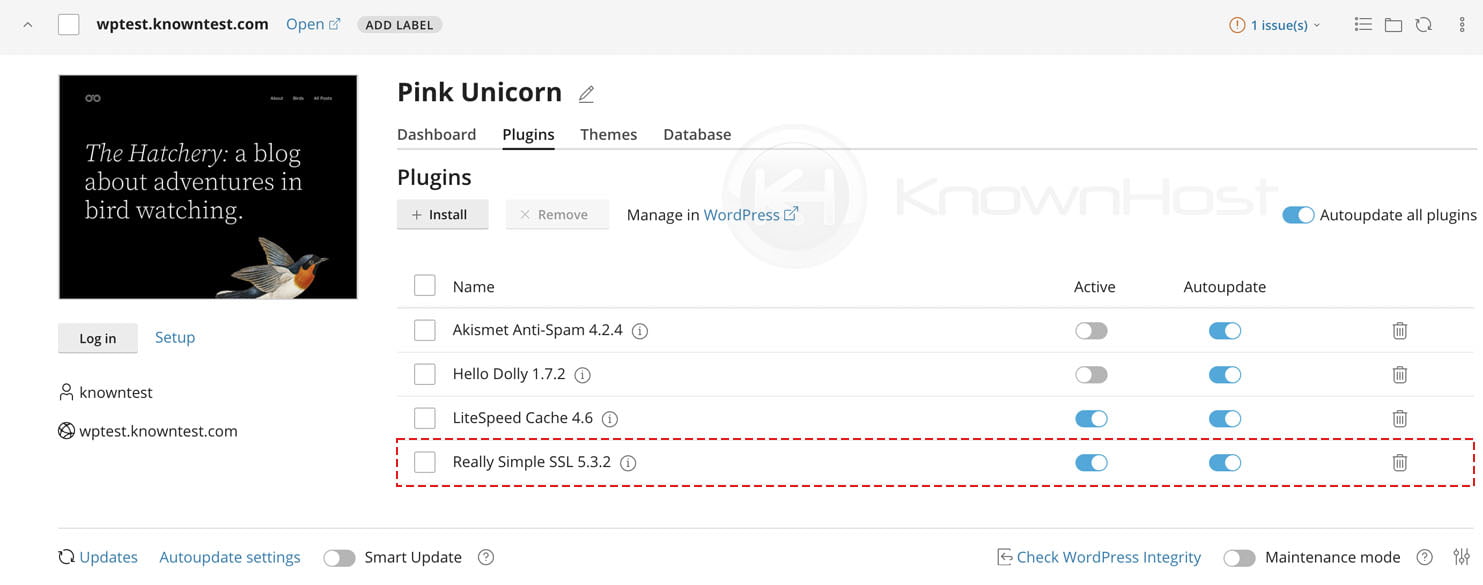Open the three-dot menu in the header
Image resolution: width=1483 pixels, height=585 pixels.
coord(1462,24)
